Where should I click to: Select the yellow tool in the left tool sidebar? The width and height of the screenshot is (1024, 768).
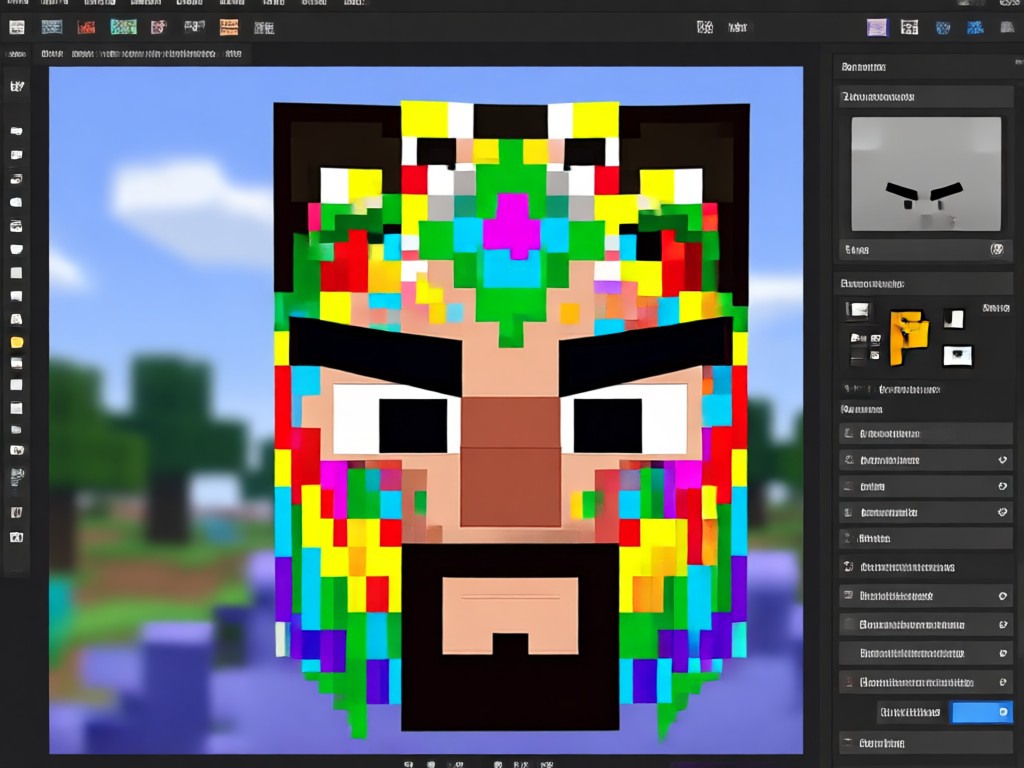pyautogui.click(x=17, y=342)
